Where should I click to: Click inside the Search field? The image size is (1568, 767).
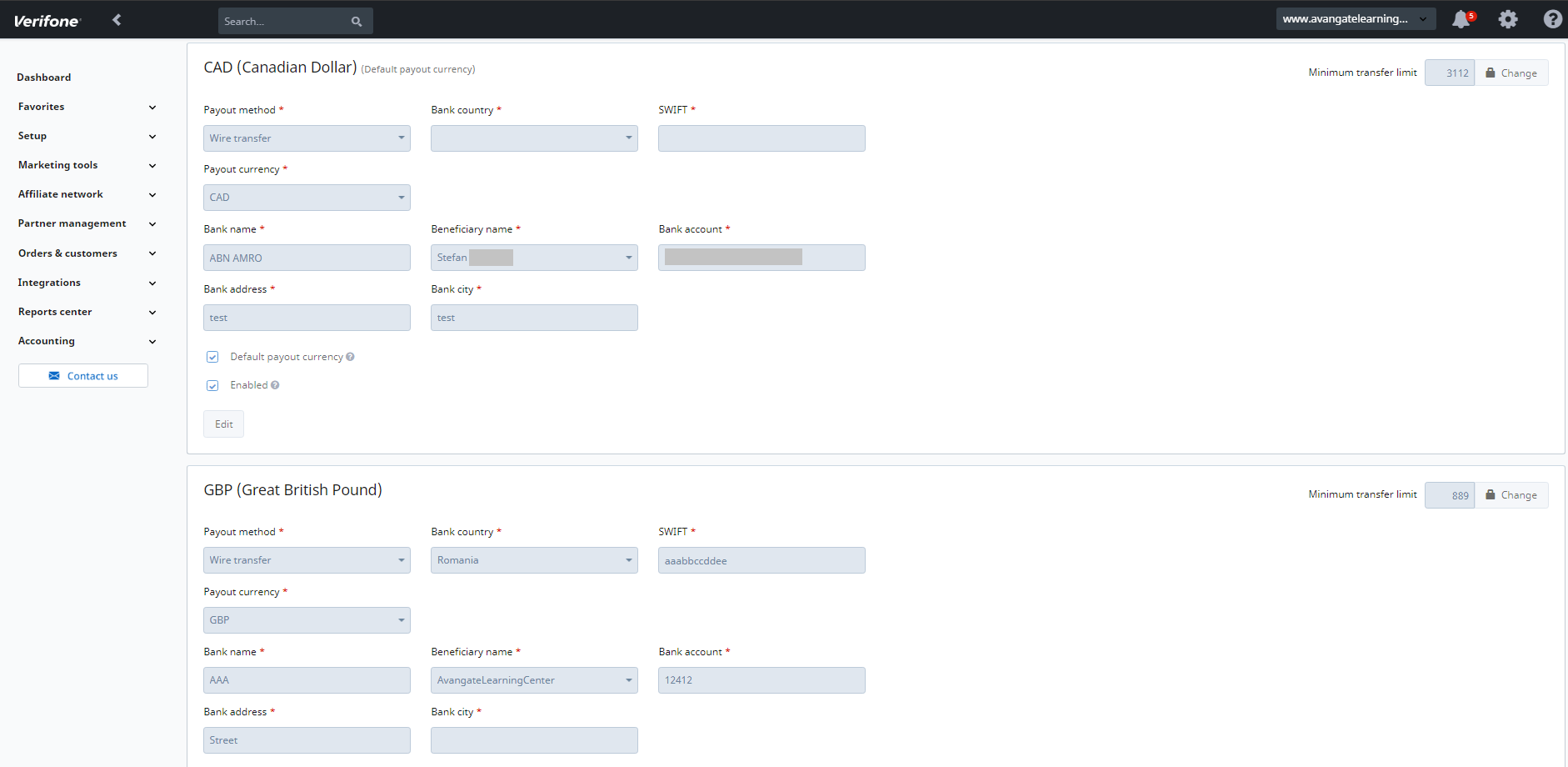[283, 21]
